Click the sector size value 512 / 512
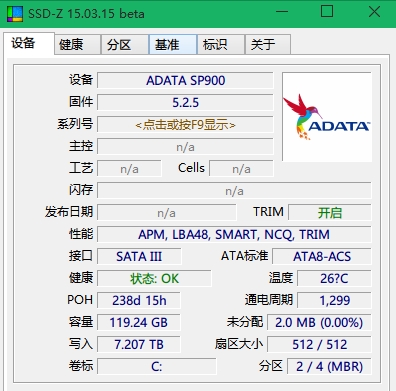The width and height of the screenshot is (396, 391). click(x=319, y=345)
